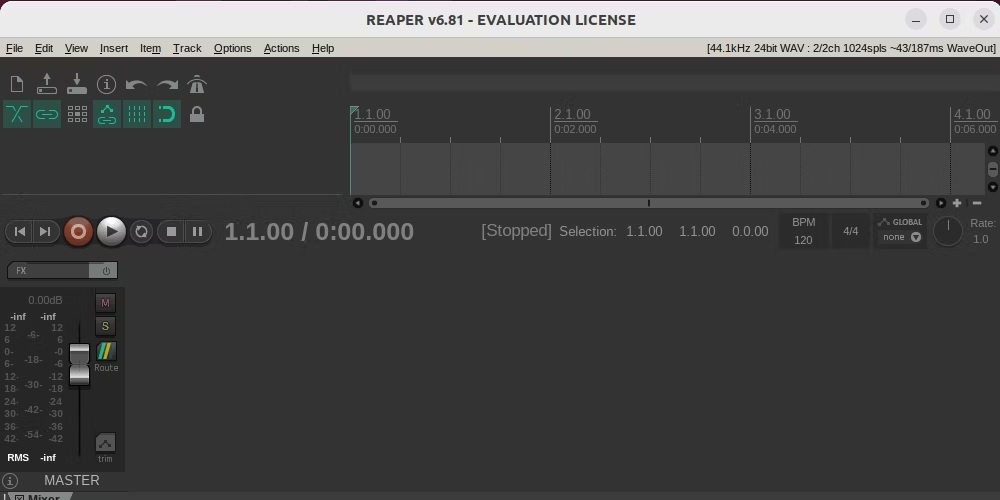Toggle repeat loop button in transport
The height and width of the screenshot is (500, 1000).
coord(142,232)
